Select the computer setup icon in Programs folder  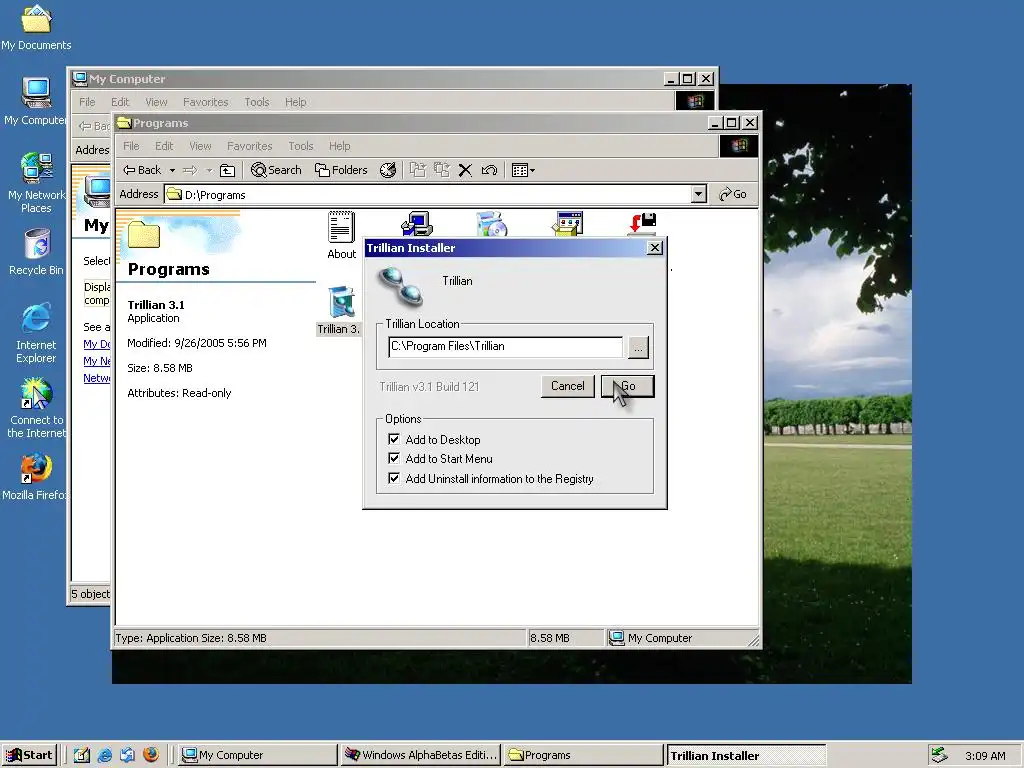tap(417, 223)
